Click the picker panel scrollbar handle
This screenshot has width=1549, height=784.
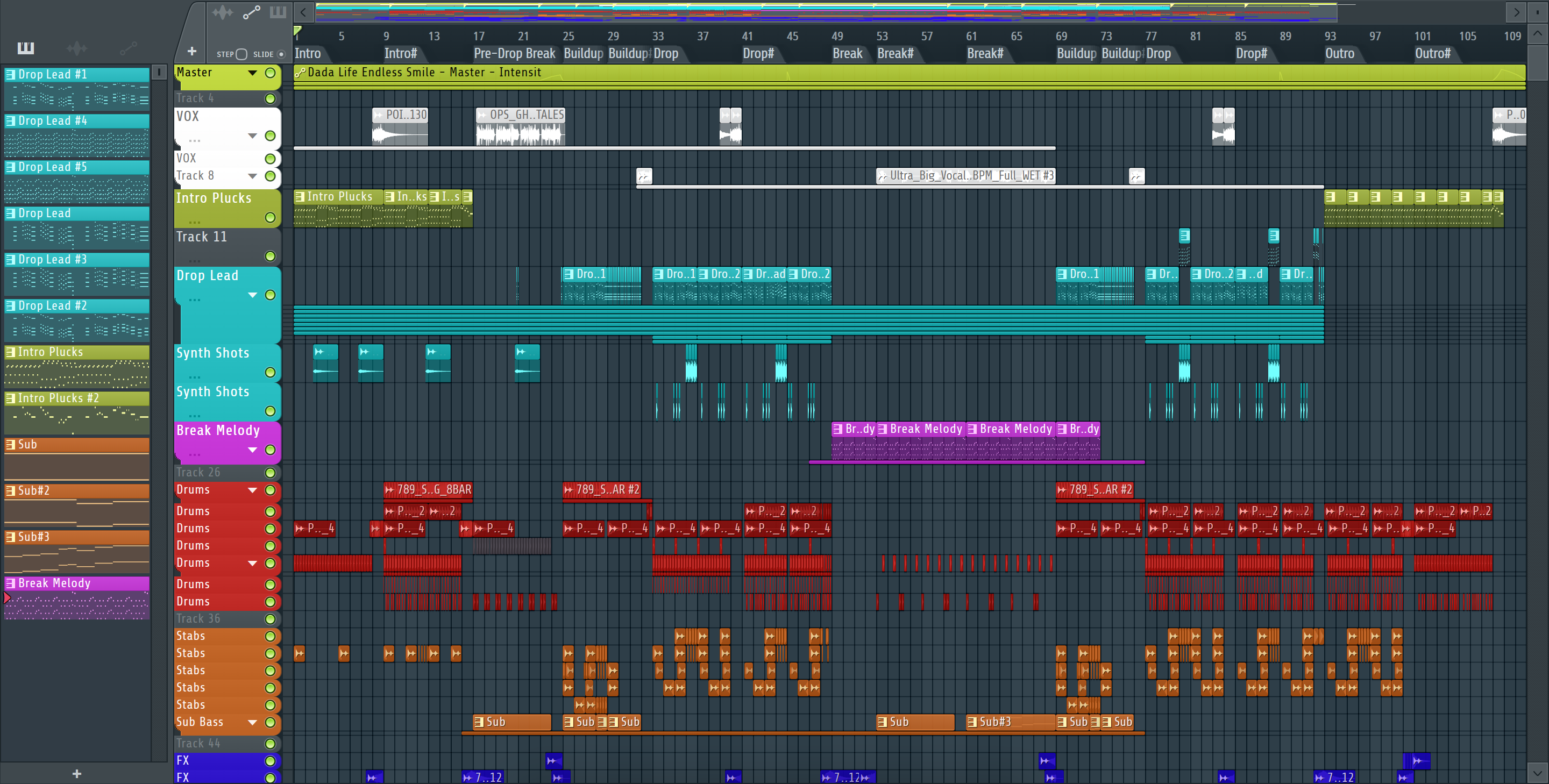pos(159,72)
